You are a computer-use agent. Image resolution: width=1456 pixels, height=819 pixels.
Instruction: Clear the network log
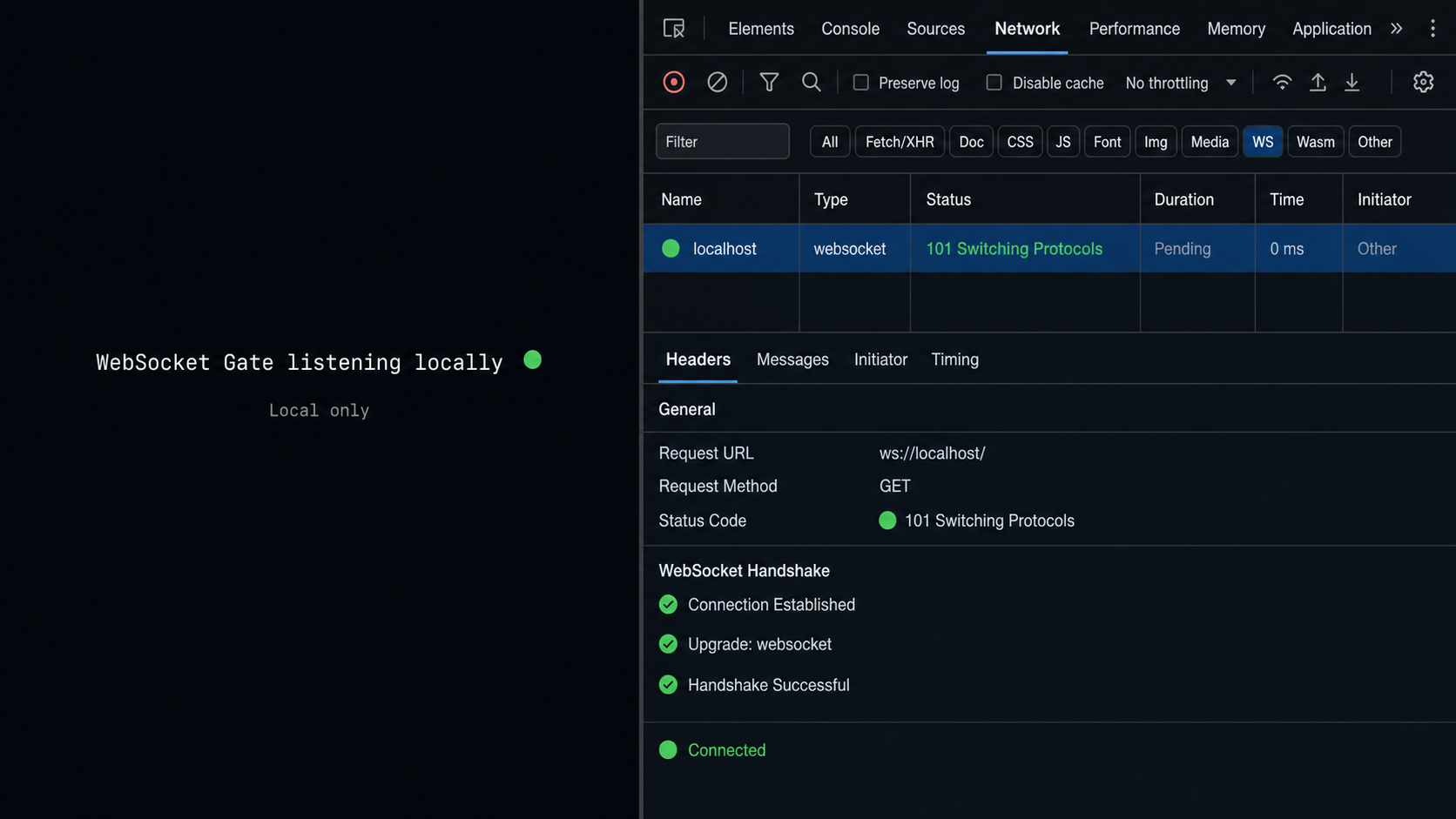click(718, 82)
